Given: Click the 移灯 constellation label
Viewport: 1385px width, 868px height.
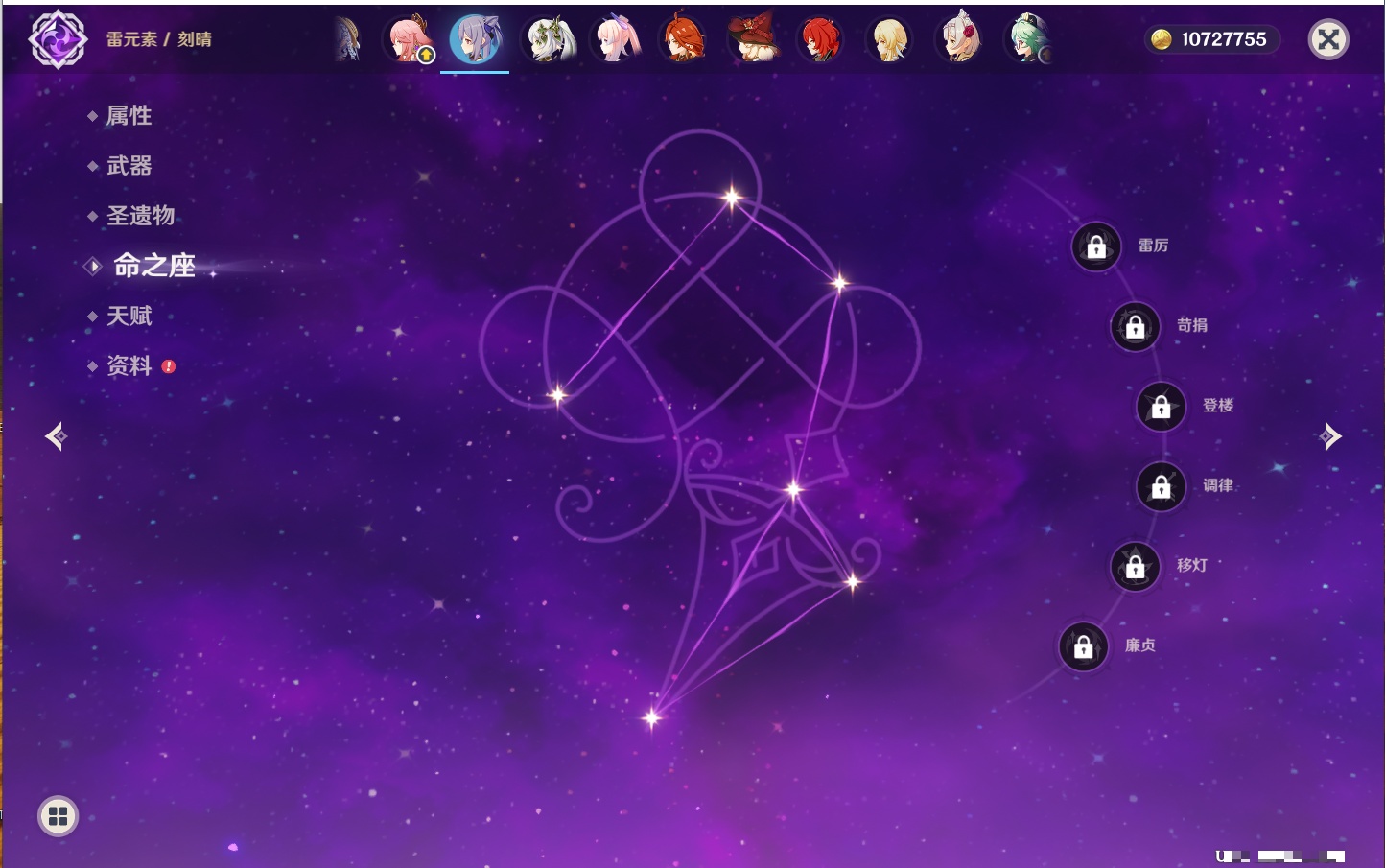Looking at the screenshot, I should (1192, 565).
